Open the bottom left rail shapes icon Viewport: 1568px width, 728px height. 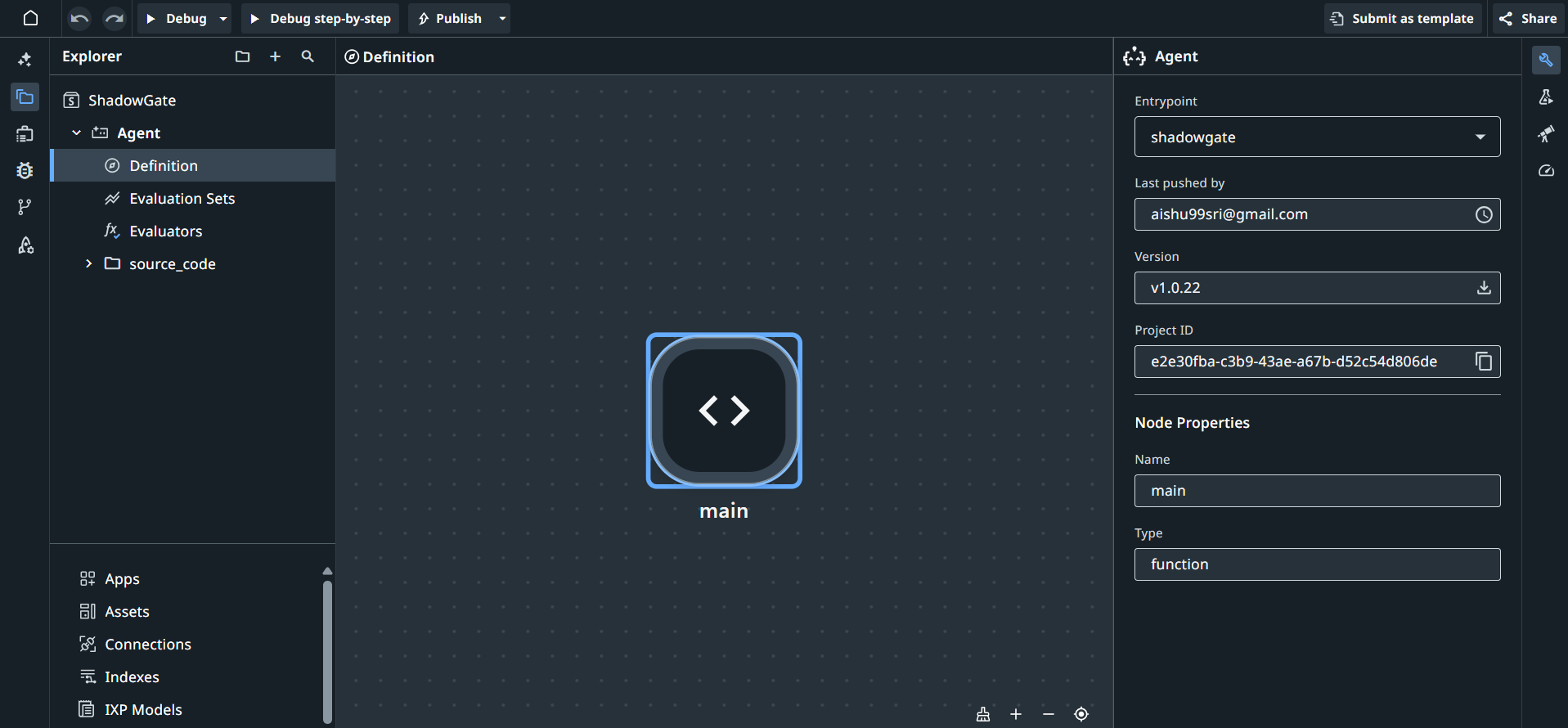click(25, 245)
